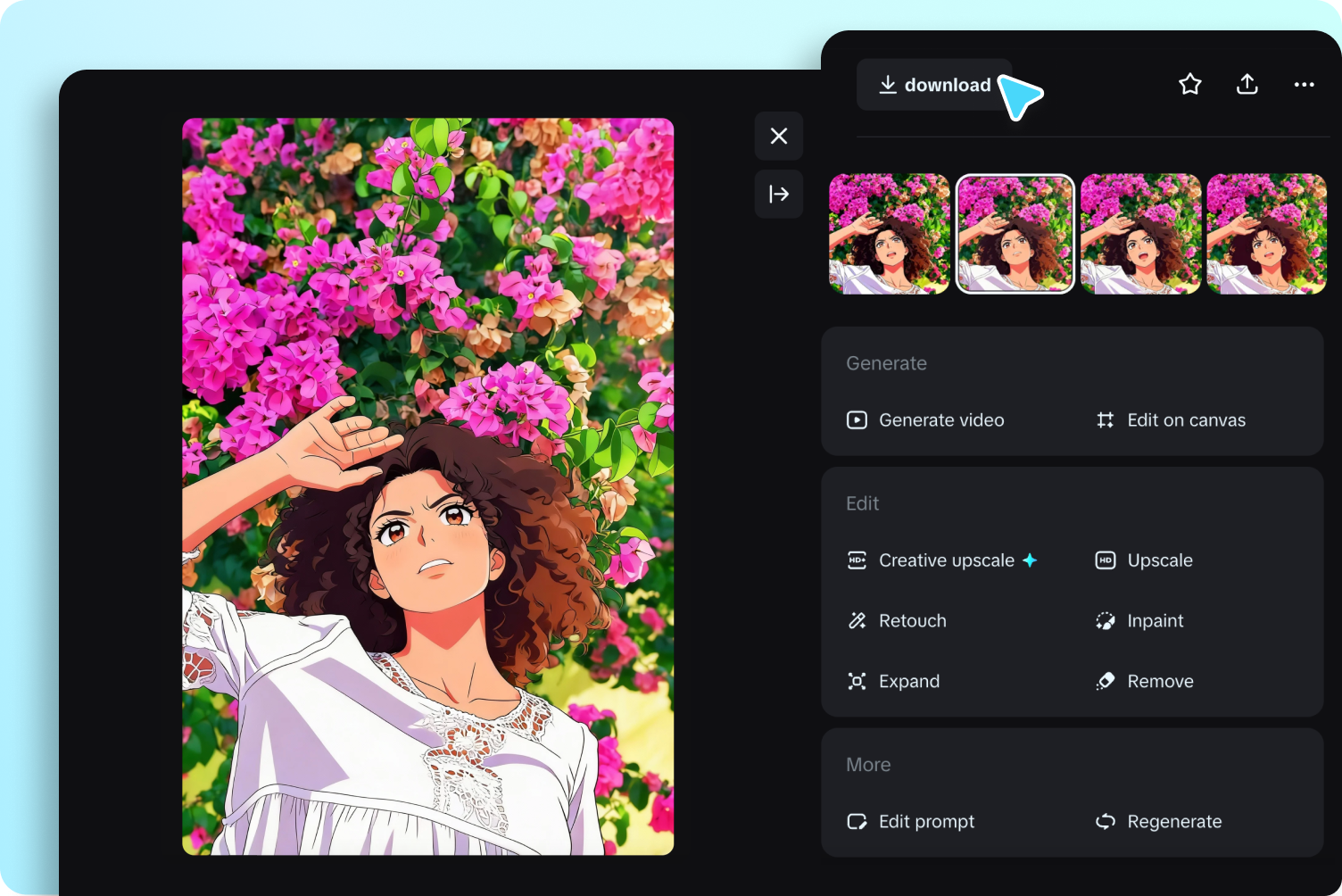Image resolution: width=1342 pixels, height=896 pixels.
Task: Click the Regenerate icon
Action: pyautogui.click(x=1105, y=821)
